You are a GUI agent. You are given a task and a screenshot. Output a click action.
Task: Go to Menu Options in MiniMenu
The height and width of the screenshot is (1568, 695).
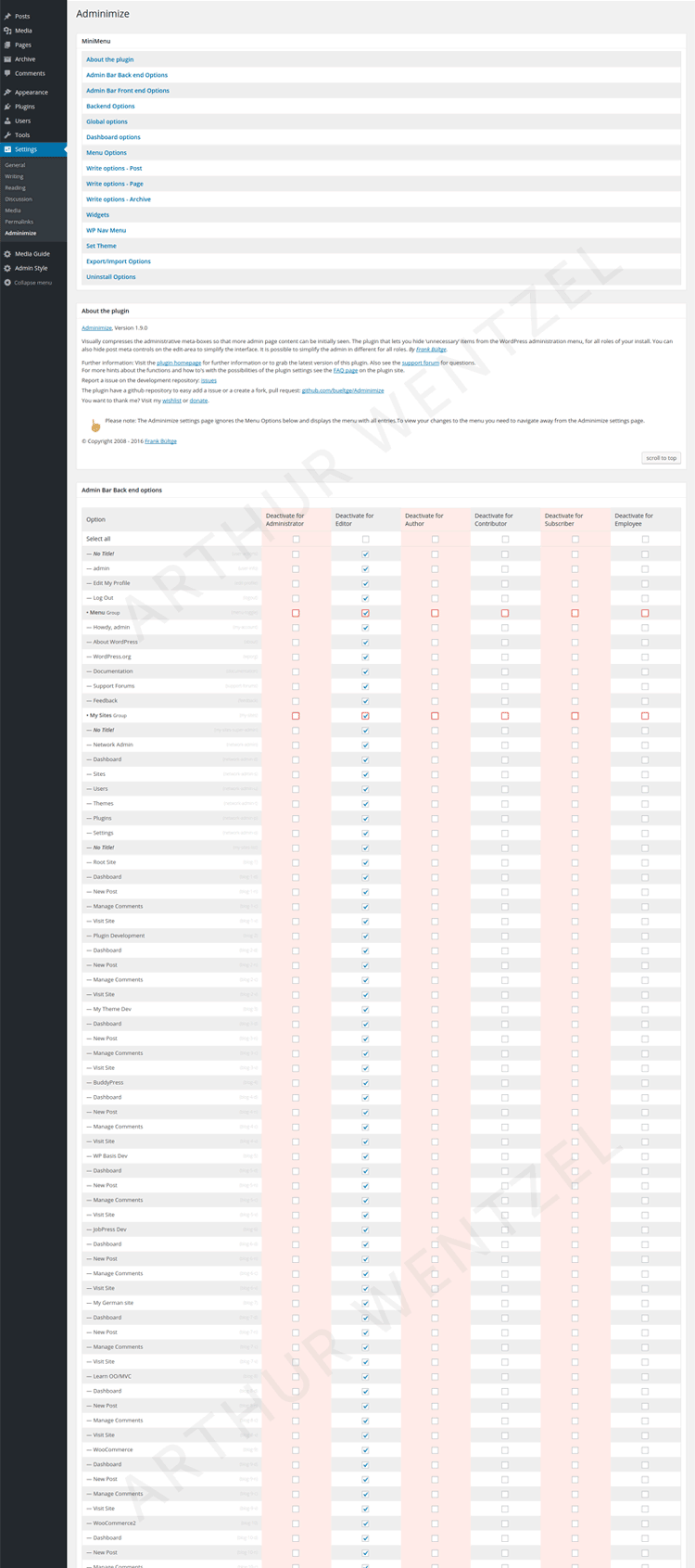pos(107,153)
